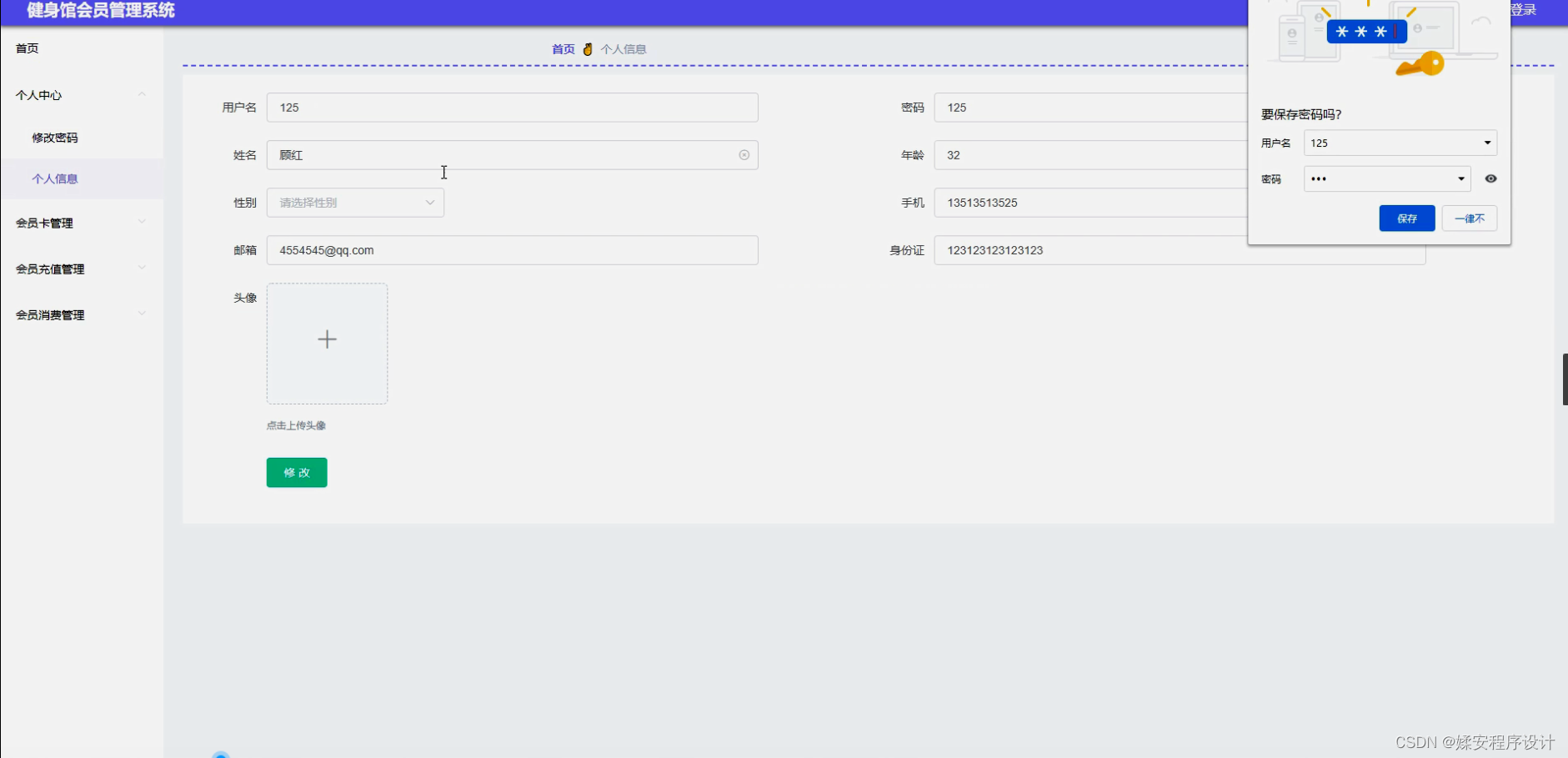Screen dimensions: 1568x758
Task: Click the 密码 input field in the form
Action: pyautogui.click(x=1090, y=108)
